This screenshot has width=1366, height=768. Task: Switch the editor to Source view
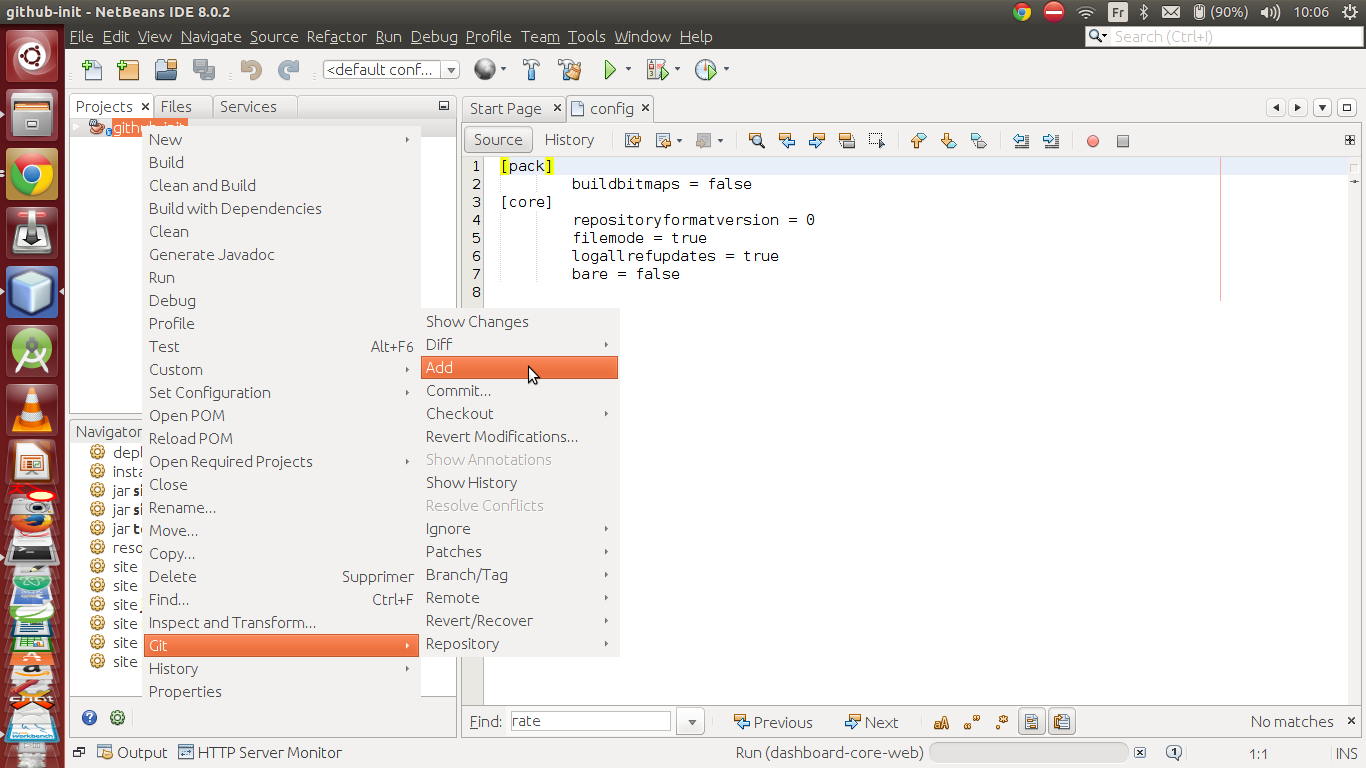coord(498,140)
